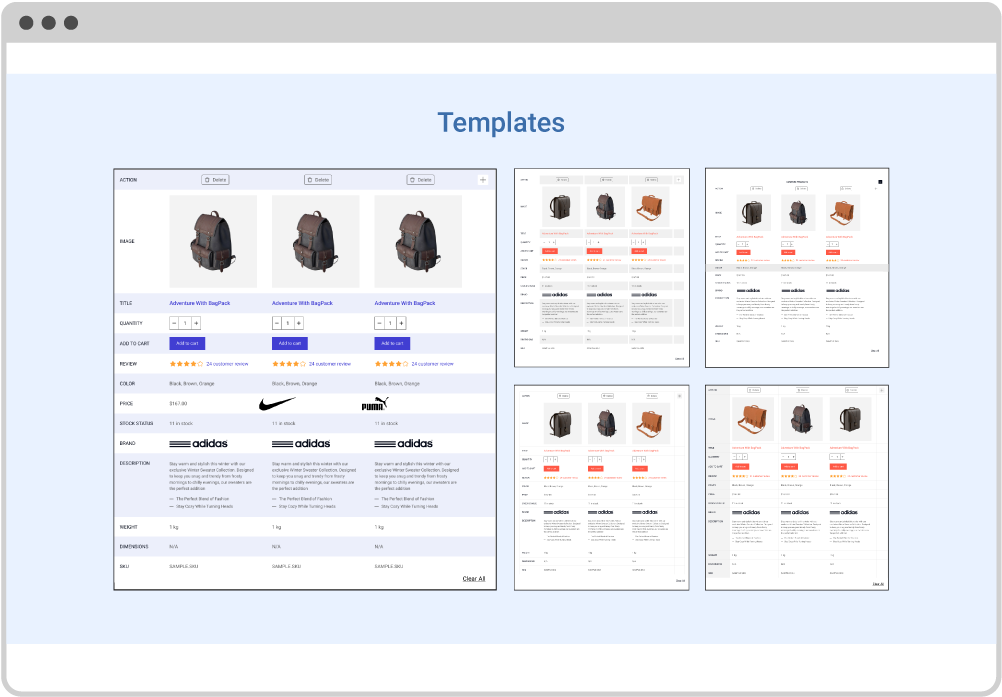Delete the middle product column in large template
Viewport: 1002px width, 697px height.
[x=318, y=180]
